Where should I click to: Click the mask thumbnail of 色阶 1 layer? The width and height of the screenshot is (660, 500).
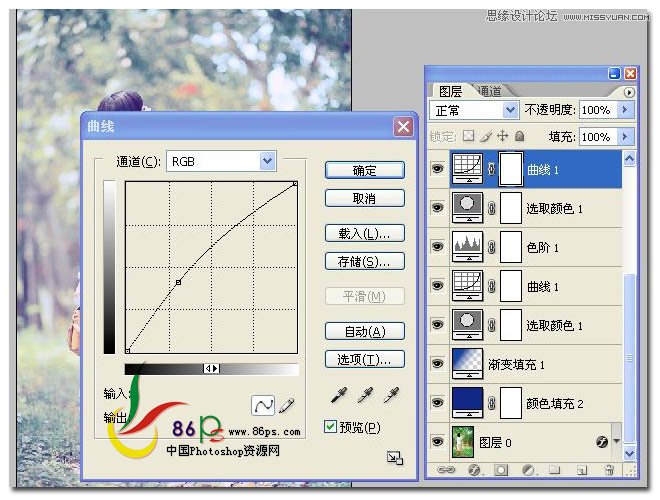point(511,247)
